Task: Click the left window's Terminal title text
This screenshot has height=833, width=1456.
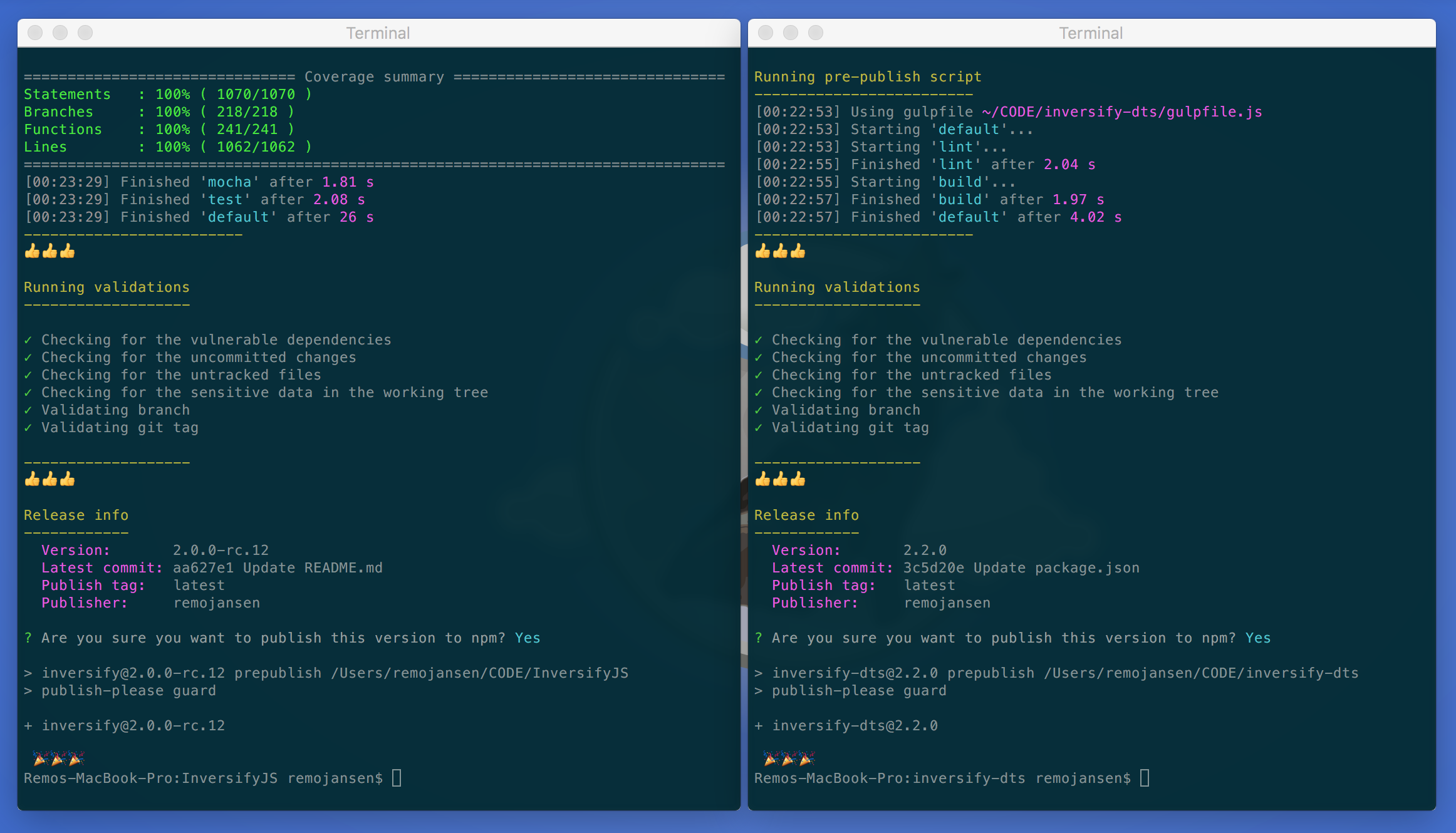Action: point(378,33)
